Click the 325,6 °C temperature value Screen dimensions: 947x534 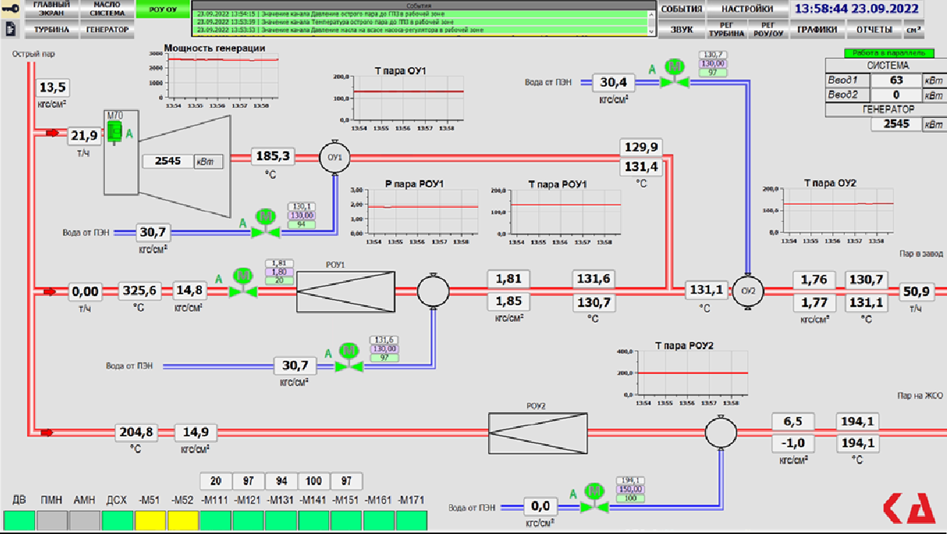click(140, 291)
